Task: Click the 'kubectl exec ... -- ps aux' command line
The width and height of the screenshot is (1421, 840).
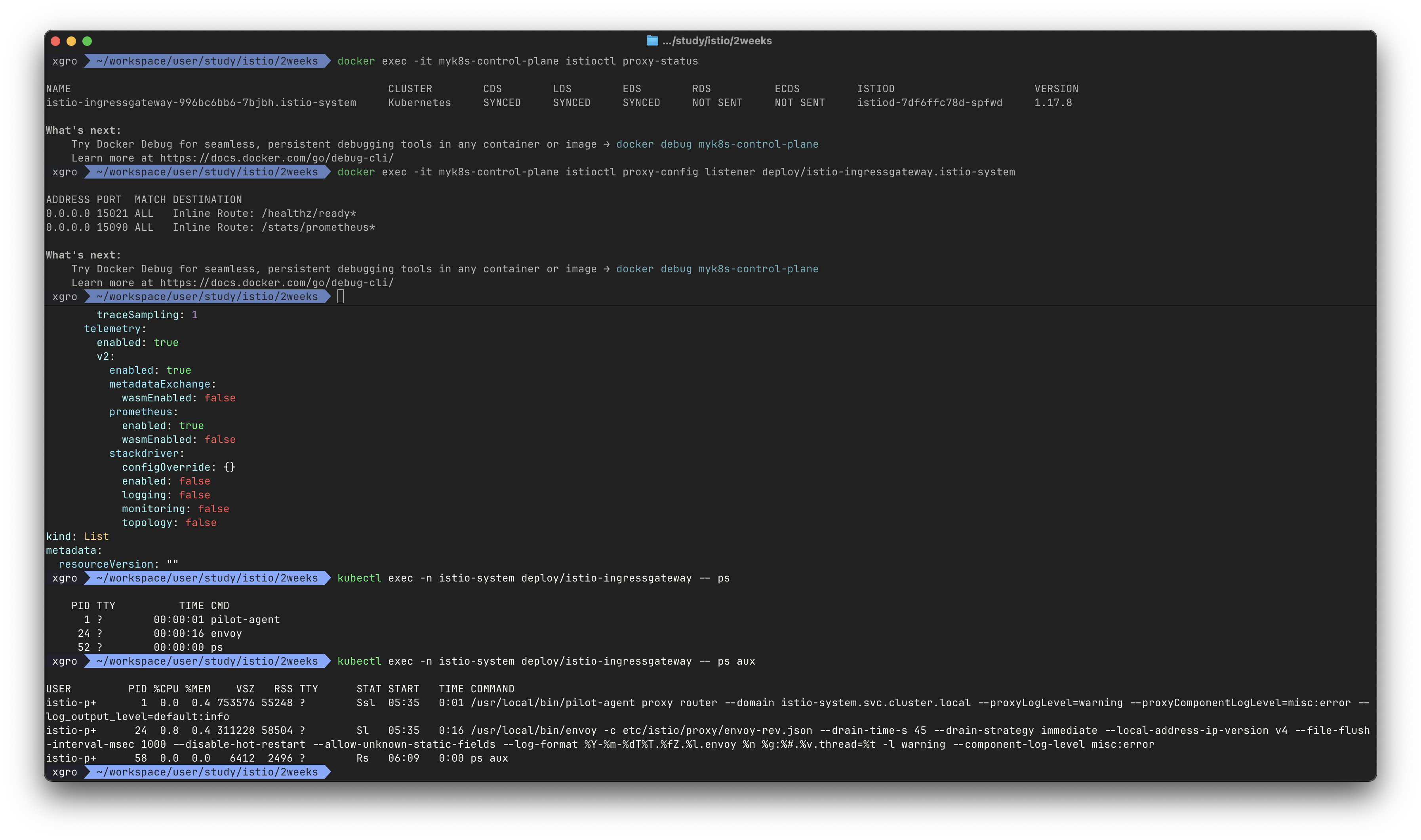Action: point(546,661)
